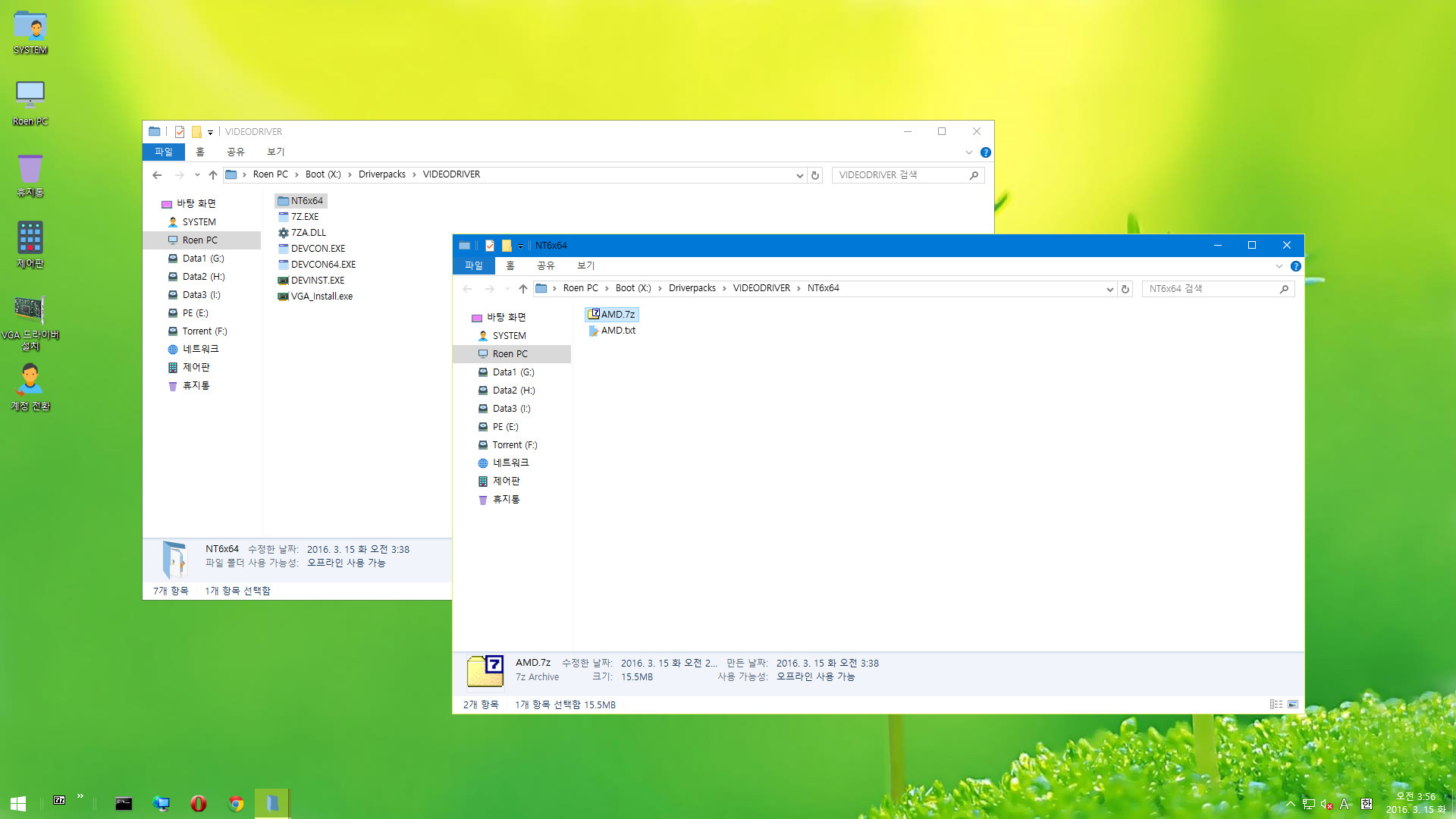
Task: Click Driverpacks breadcrumb in NT6x64 address bar
Action: pos(692,288)
